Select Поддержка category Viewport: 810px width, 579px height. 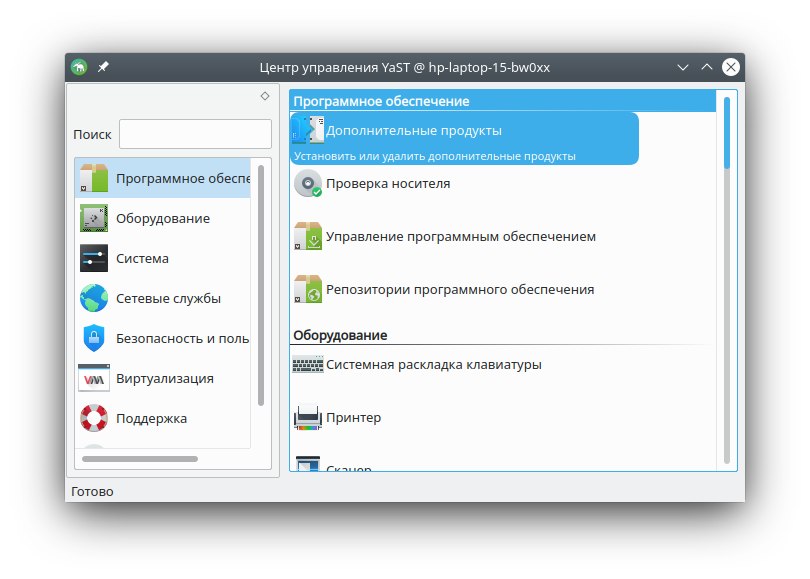pos(163,418)
